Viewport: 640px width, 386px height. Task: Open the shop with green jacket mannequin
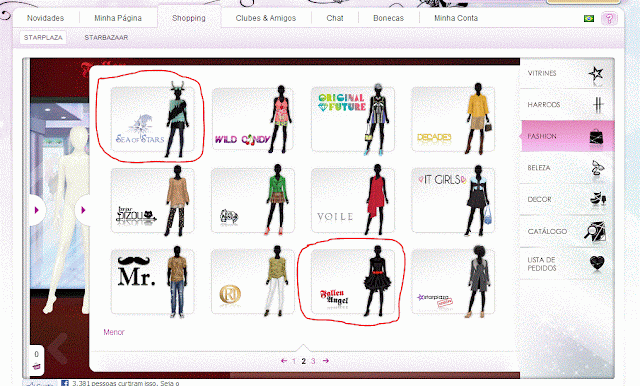coord(252,200)
